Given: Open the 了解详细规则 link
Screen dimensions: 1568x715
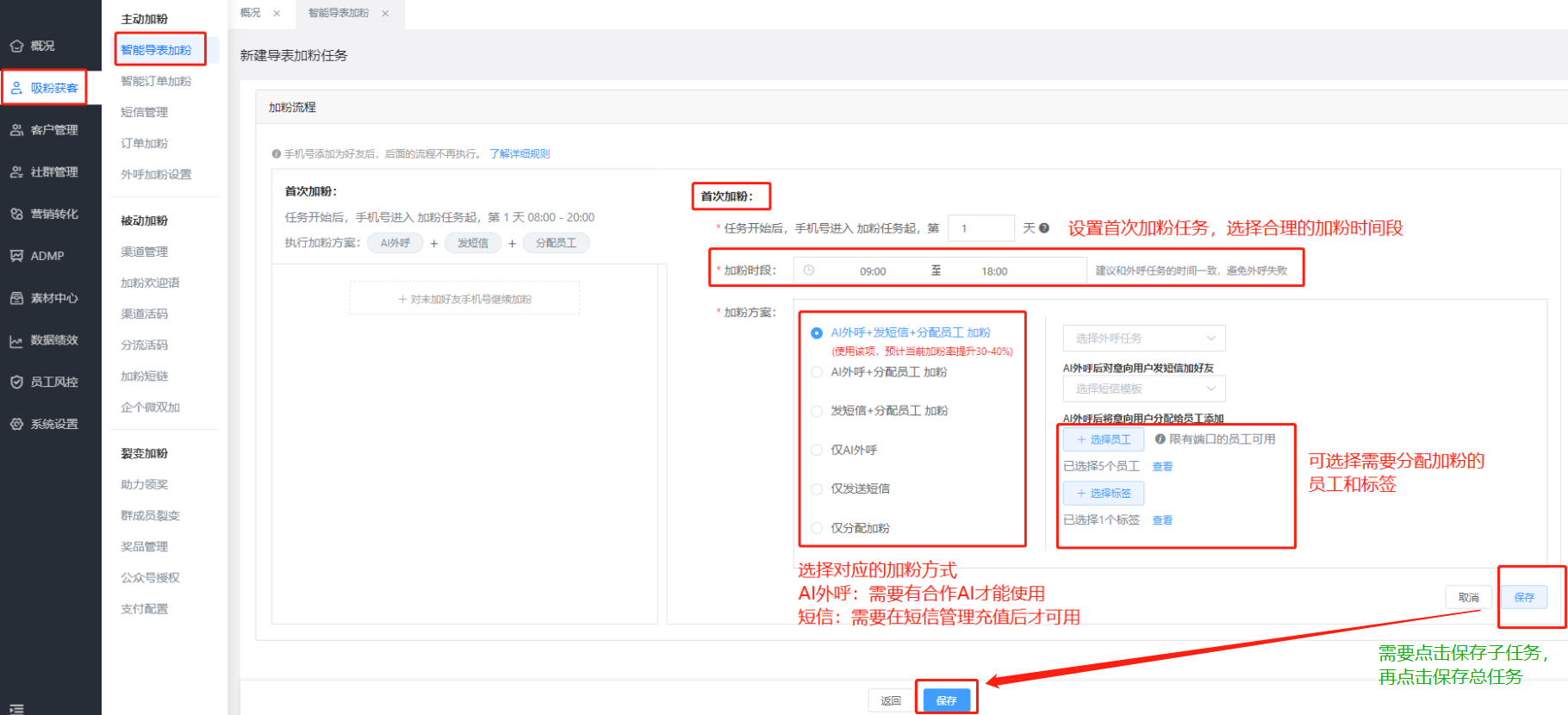Looking at the screenshot, I should tap(520, 154).
